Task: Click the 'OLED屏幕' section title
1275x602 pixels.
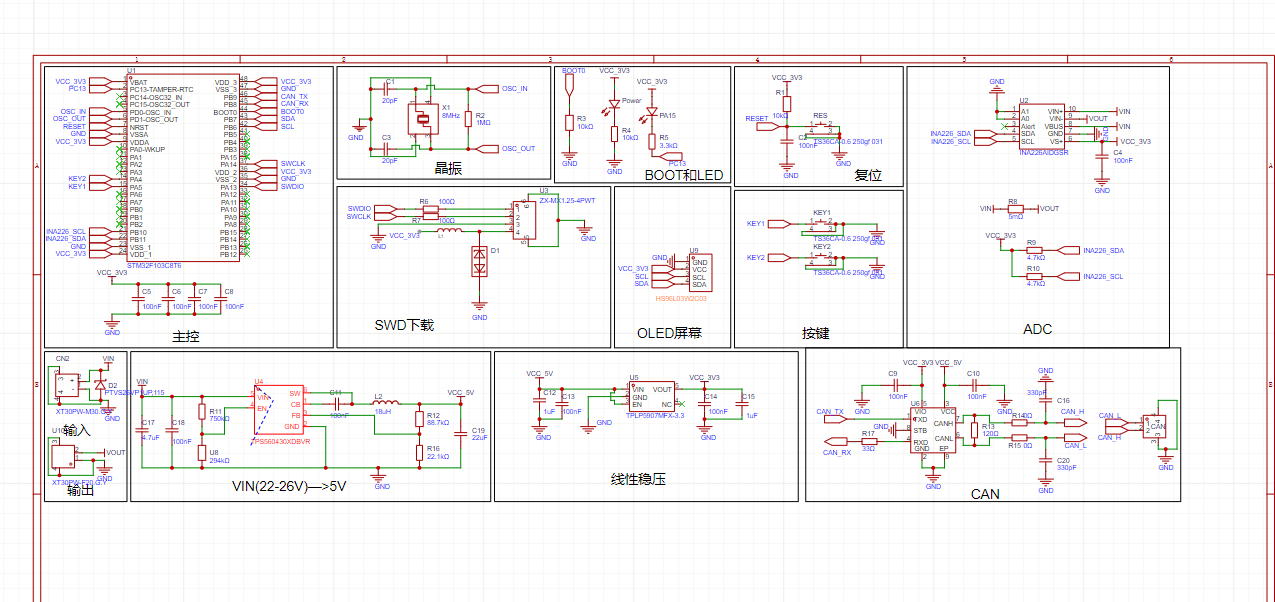Action: (x=669, y=332)
